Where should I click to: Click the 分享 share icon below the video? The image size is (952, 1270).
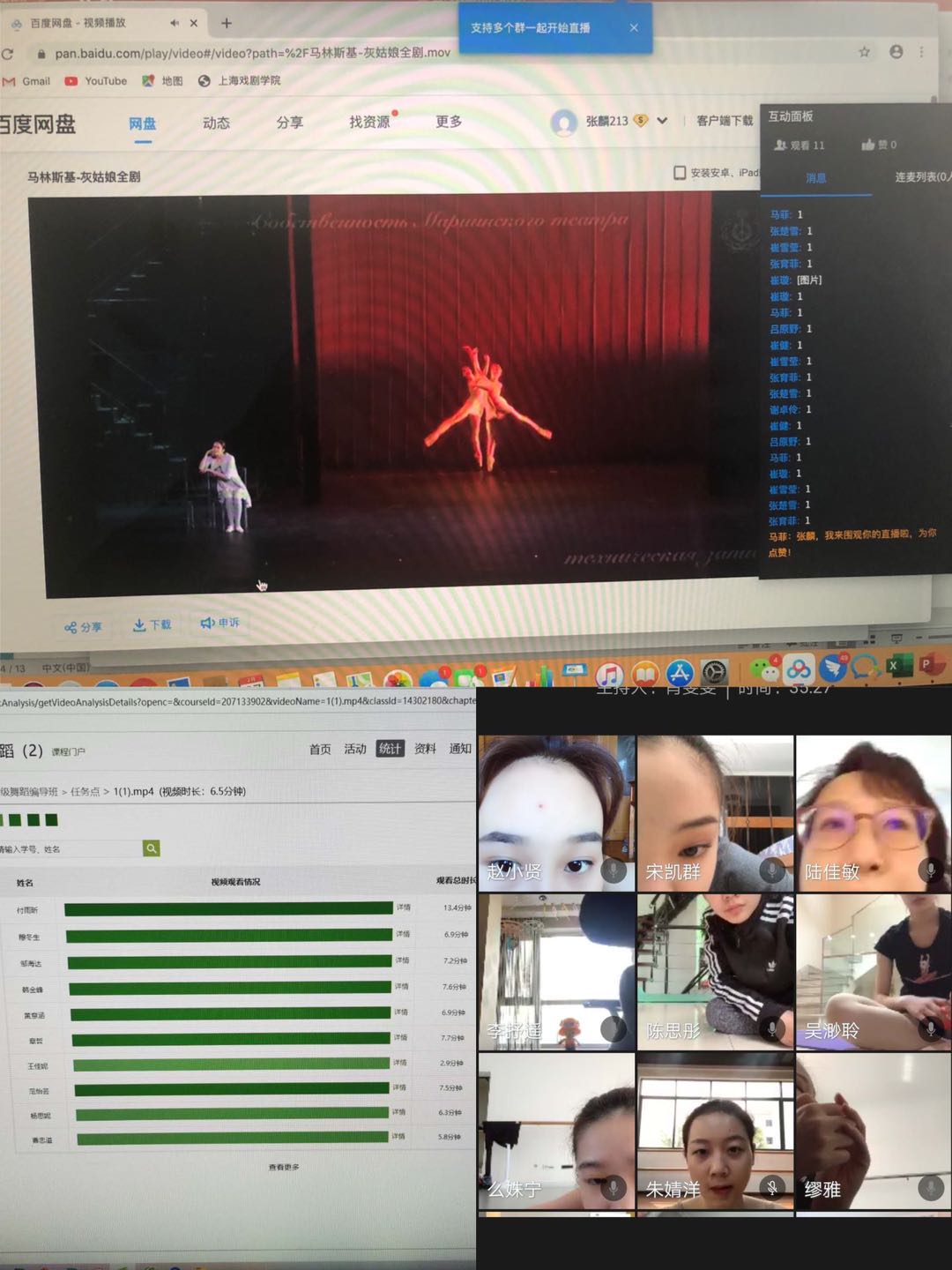(71, 627)
